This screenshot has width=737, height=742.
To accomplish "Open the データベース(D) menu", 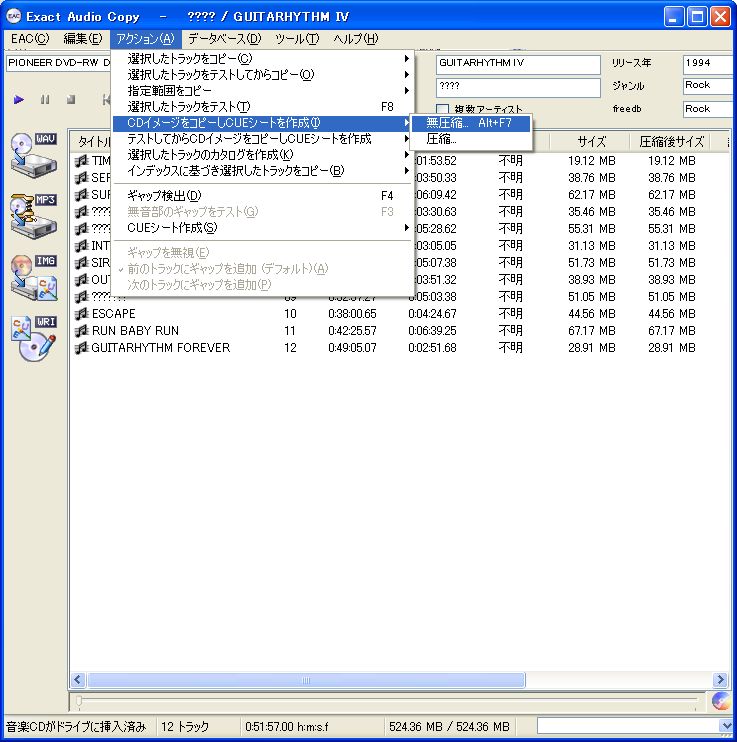I will coord(225,39).
